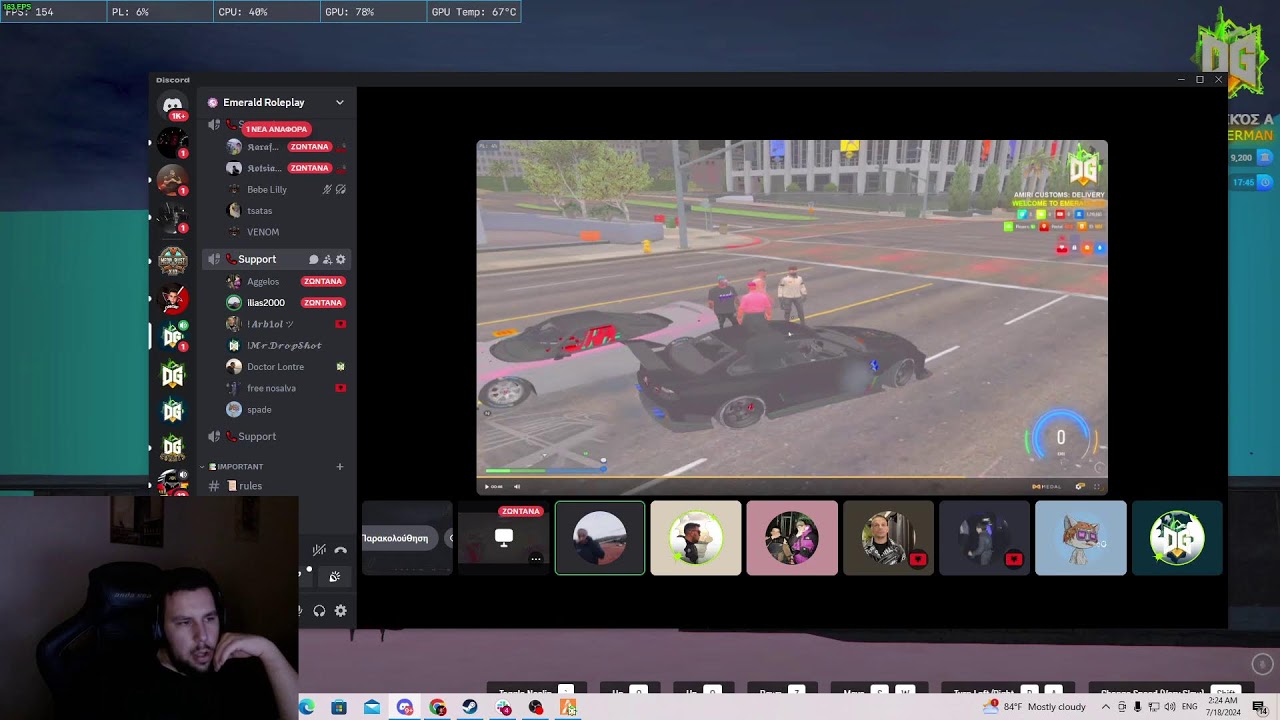Toggle noise suppression in voice panel
The image size is (1280, 720).
point(319,550)
